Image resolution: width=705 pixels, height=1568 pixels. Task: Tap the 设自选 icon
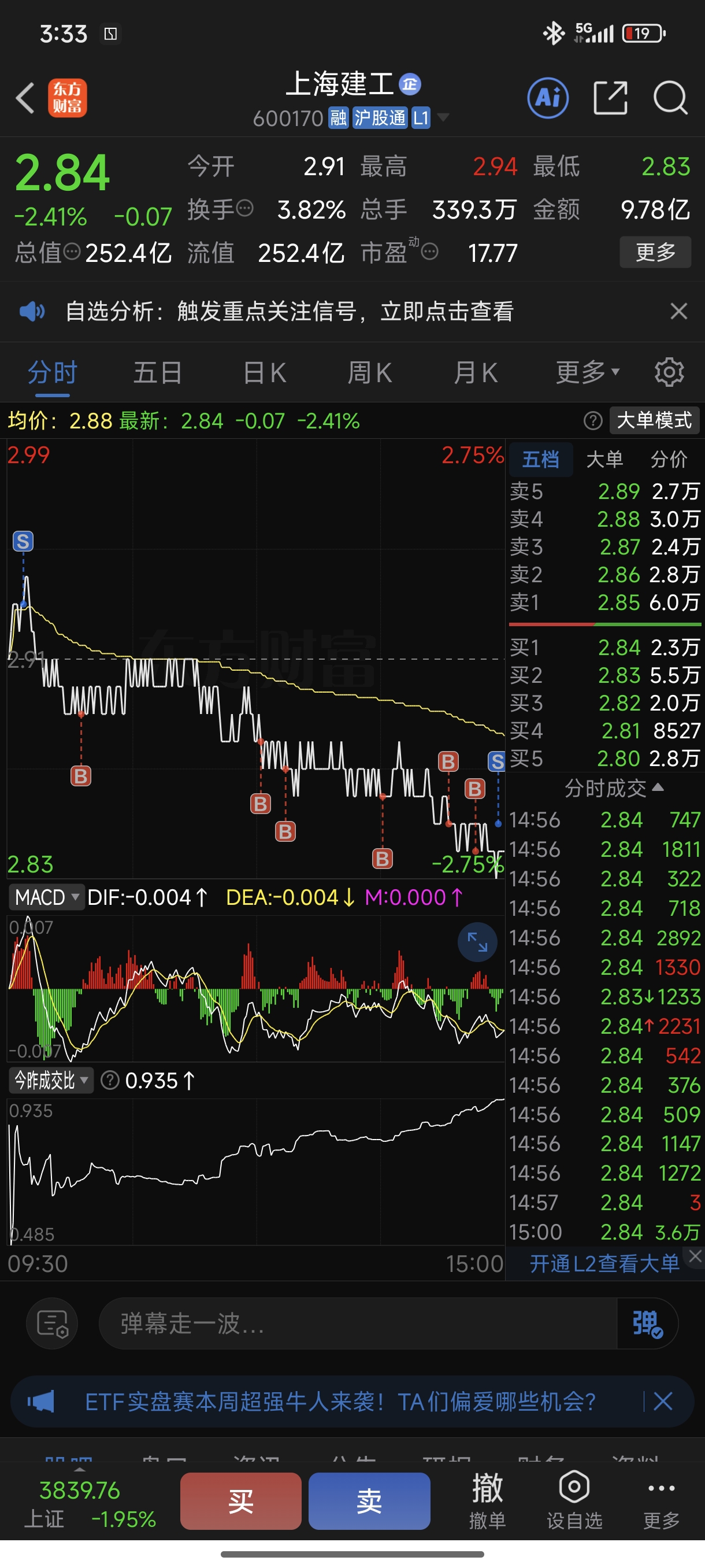[574, 1500]
